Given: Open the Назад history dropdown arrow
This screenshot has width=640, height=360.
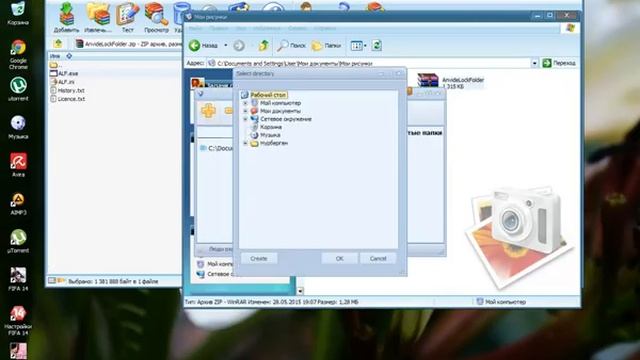Looking at the screenshot, I should coord(226,46).
